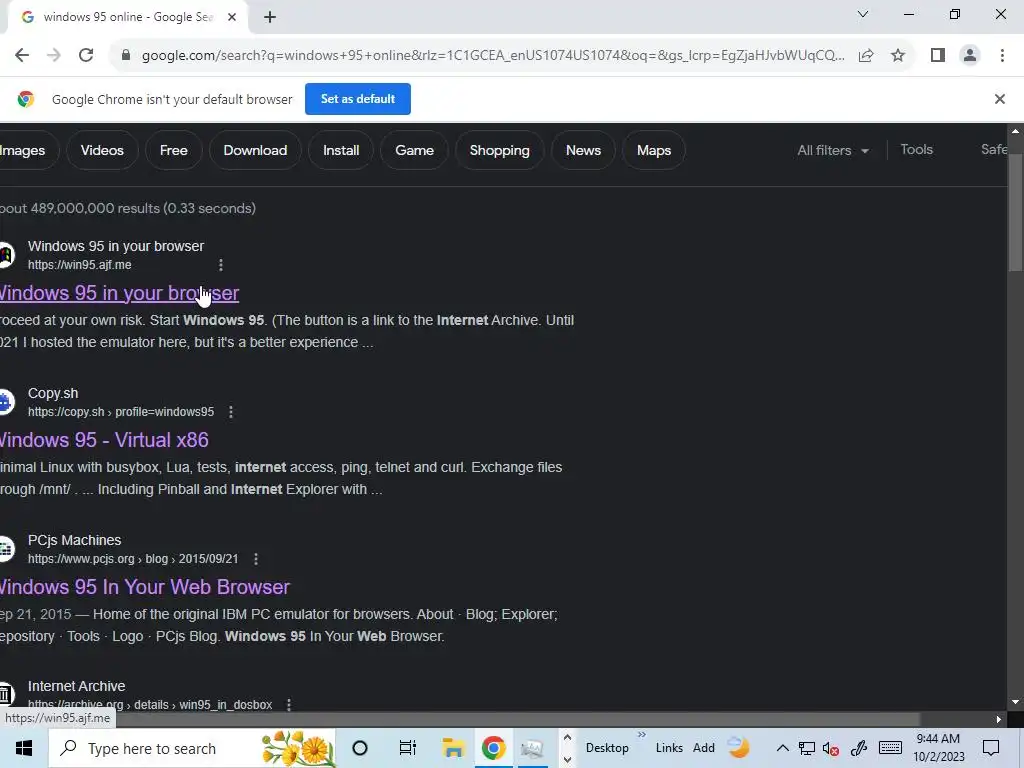Open the touch keyboard tray icon
Image resolution: width=1024 pixels, height=768 pixels.
890,748
